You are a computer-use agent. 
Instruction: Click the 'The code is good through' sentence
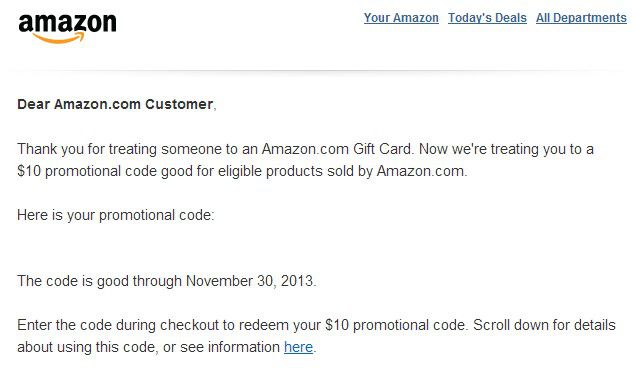click(x=166, y=281)
